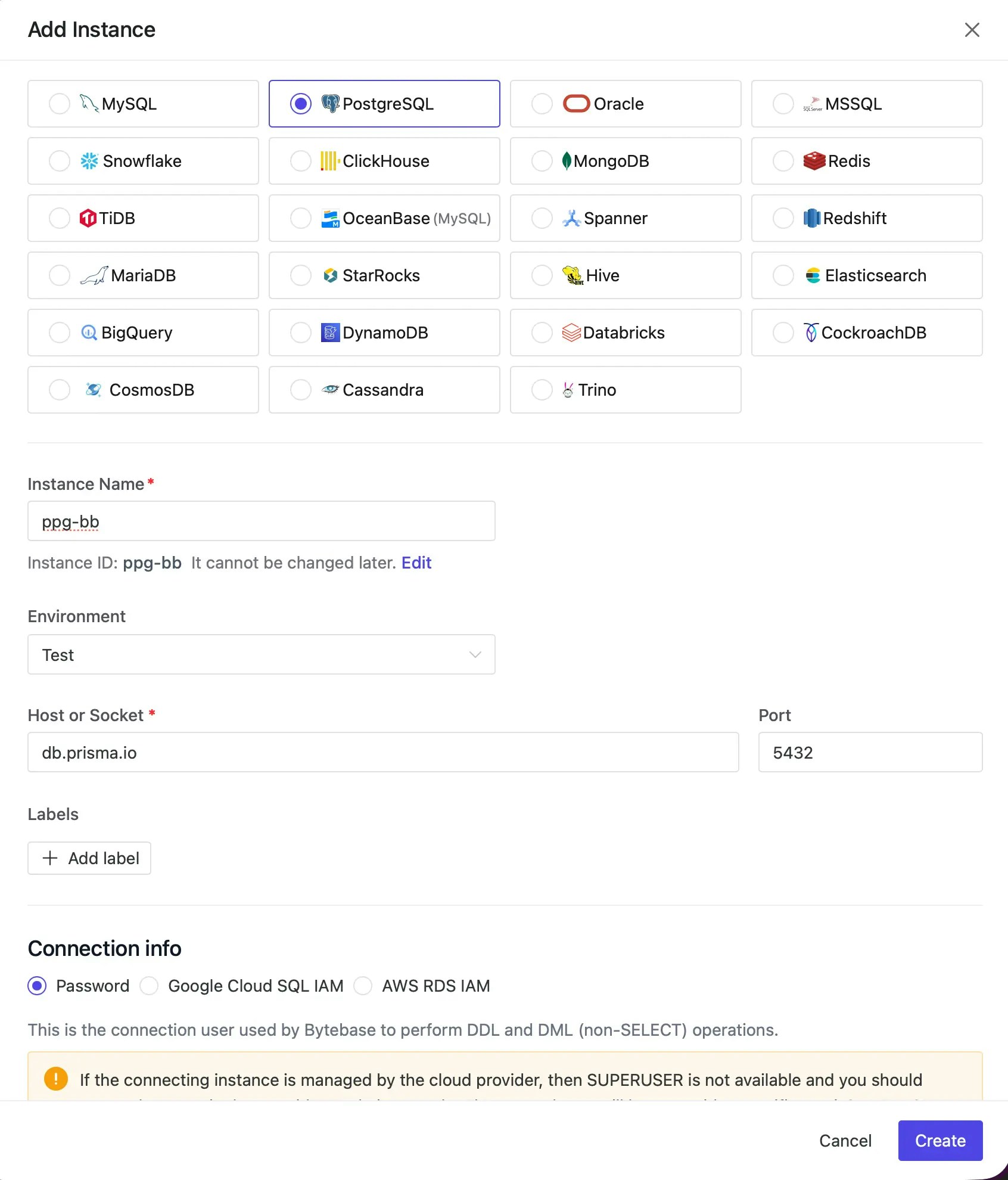The width and height of the screenshot is (1008, 1180).
Task: Select the Oracle database option
Action: click(x=624, y=104)
